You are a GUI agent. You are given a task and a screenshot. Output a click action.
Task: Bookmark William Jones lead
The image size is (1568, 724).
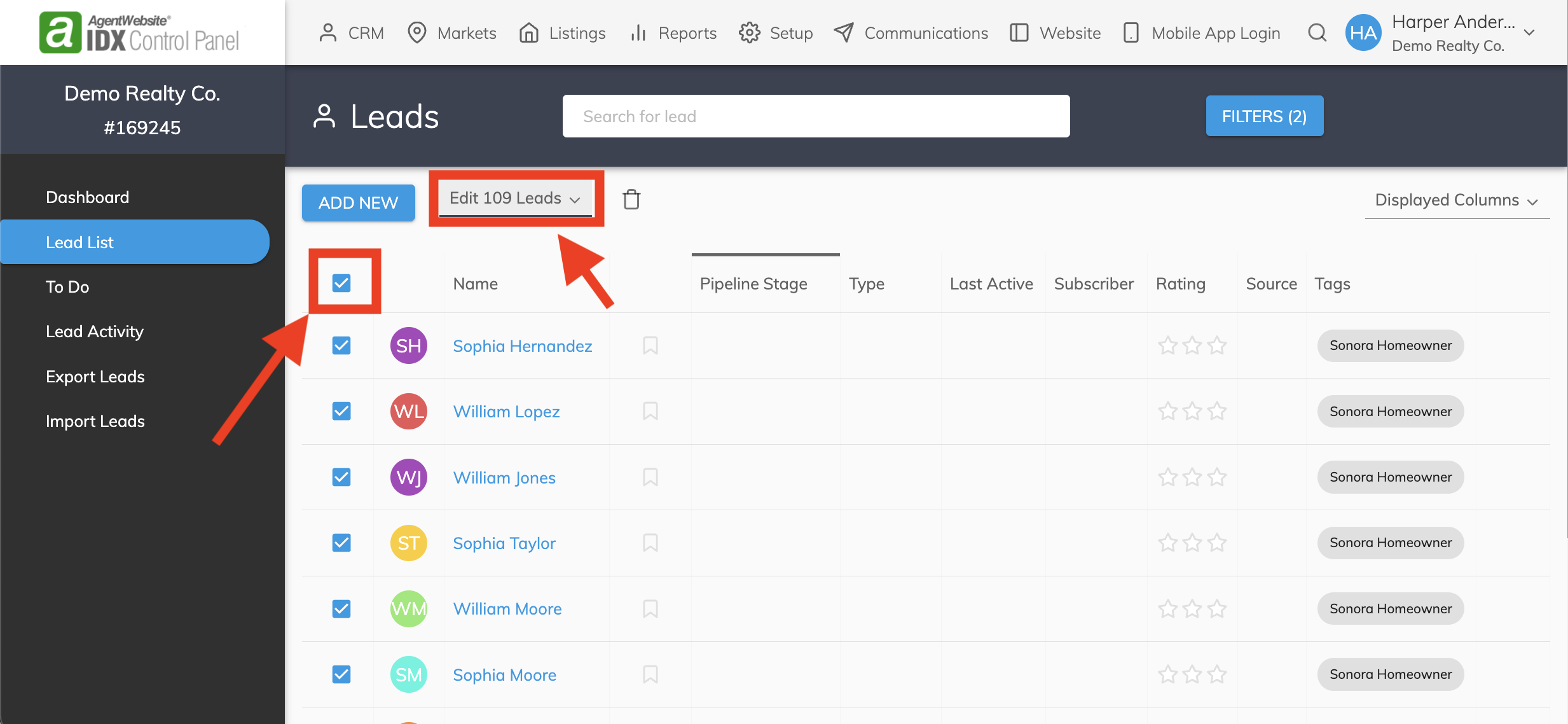pos(650,477)
